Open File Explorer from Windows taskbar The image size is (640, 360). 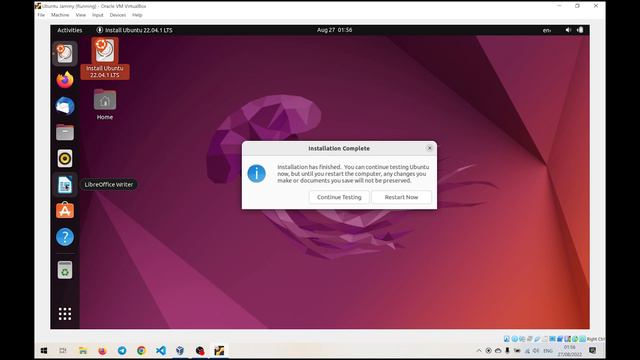pos(83,351)
